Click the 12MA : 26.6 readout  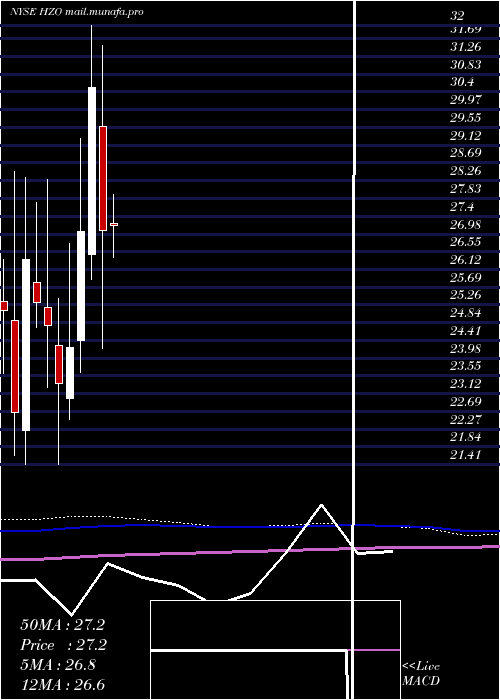tap(62, 685)
